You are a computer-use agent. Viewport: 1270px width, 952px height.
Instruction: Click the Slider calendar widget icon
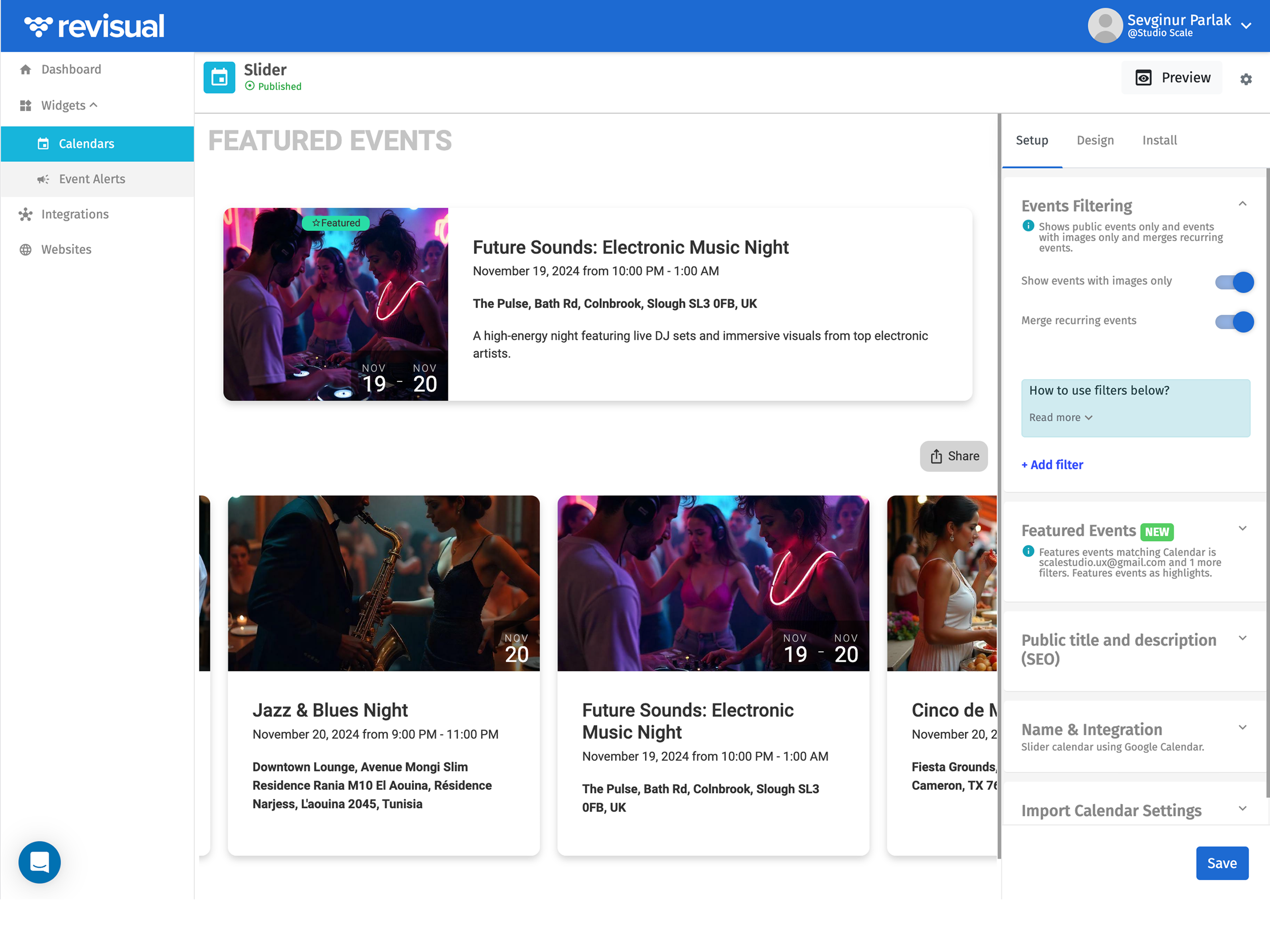(219, 77)
